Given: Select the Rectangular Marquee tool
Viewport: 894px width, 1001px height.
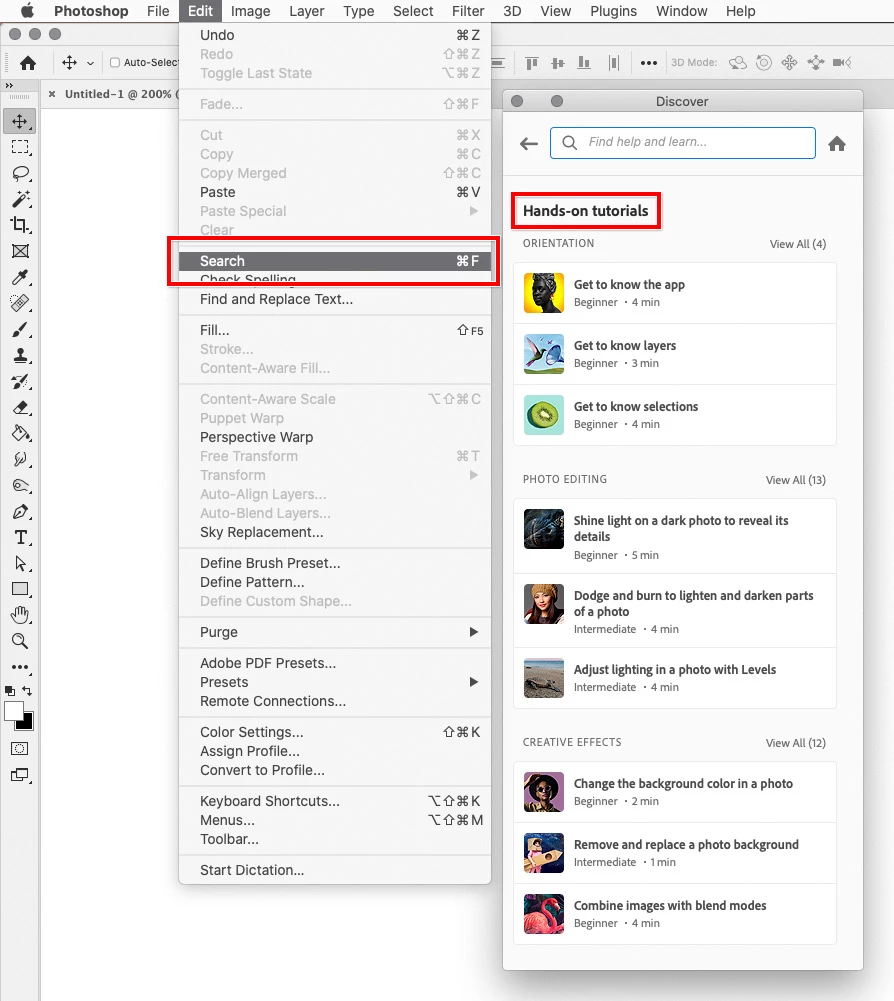Looking at the screenshot, I should tap(20, 147).
